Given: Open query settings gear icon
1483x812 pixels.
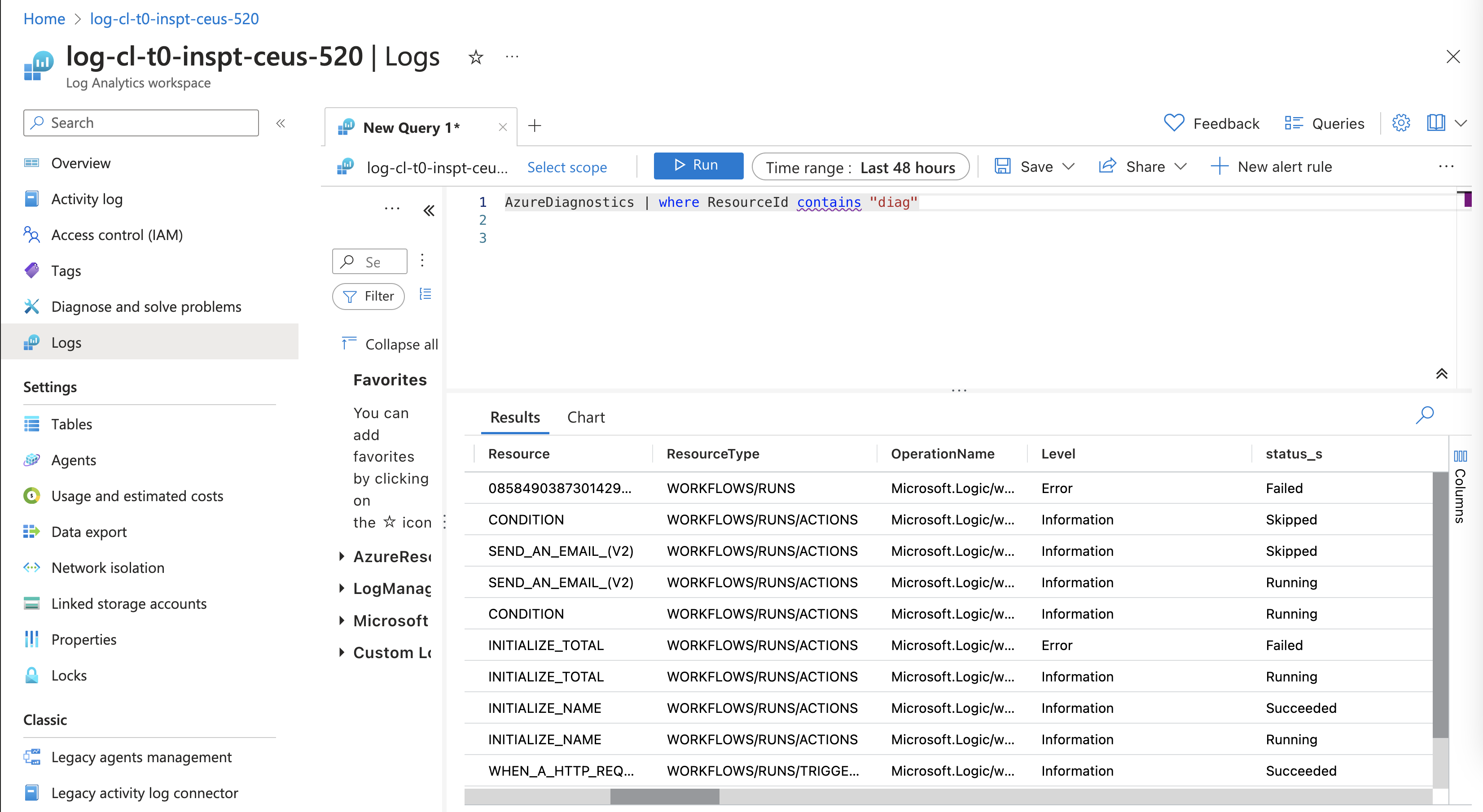Looking at the screenshot, I should point(1401,123).
